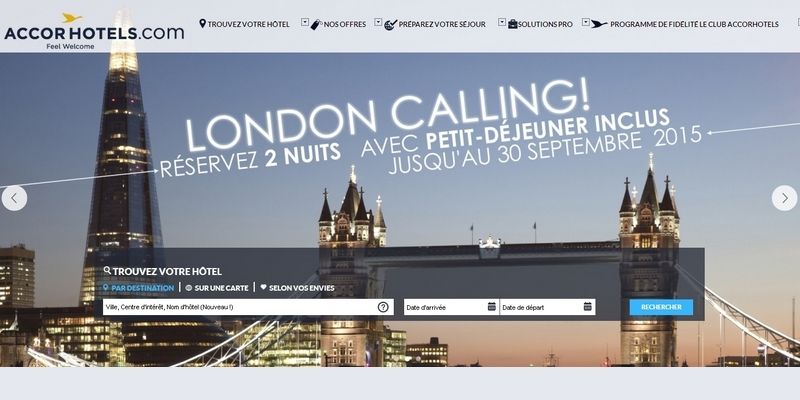Expand the Solutions Pro dropdown arrow
This screenshot has height=400, width=800.
click(502, 22)
